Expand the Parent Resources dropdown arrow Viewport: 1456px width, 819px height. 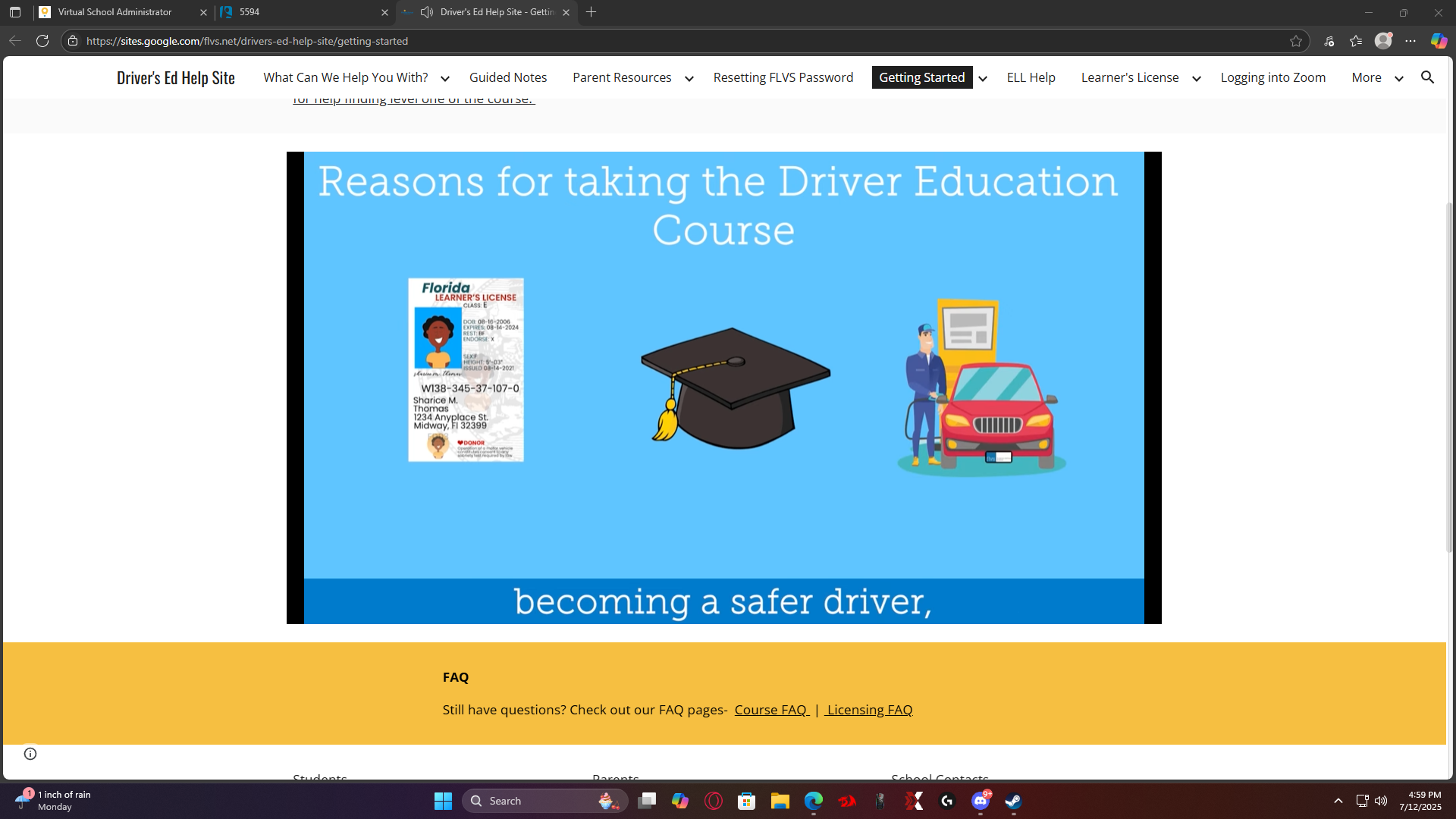point(689,79)
